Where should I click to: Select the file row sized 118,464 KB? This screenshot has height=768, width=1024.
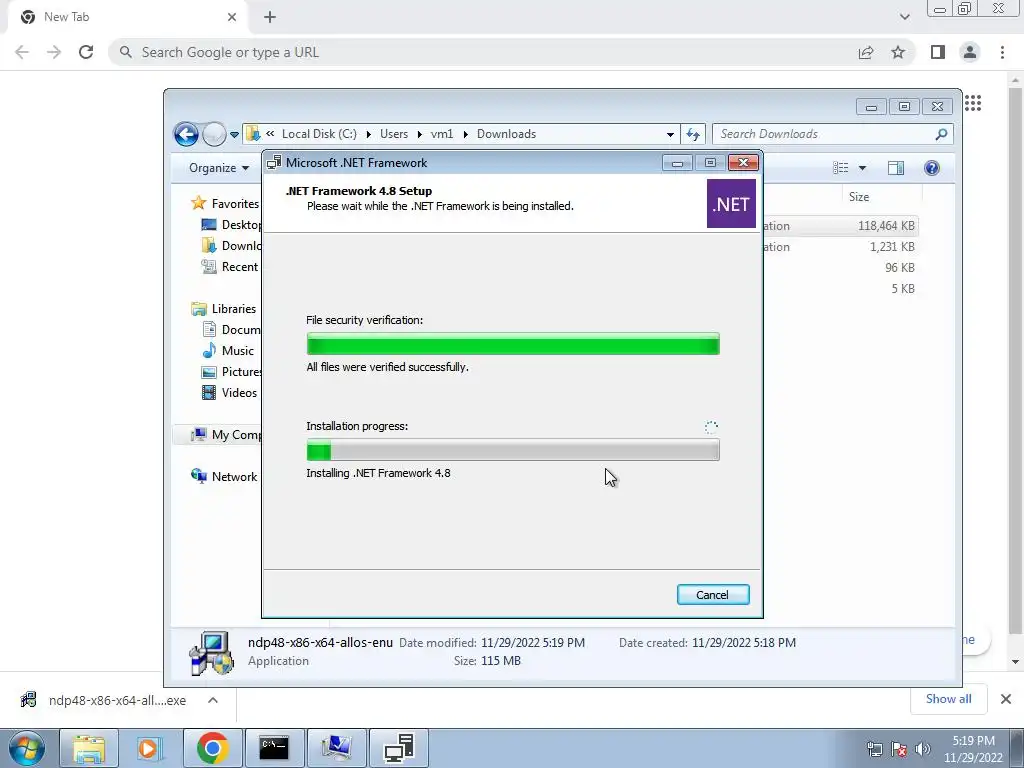841,226
